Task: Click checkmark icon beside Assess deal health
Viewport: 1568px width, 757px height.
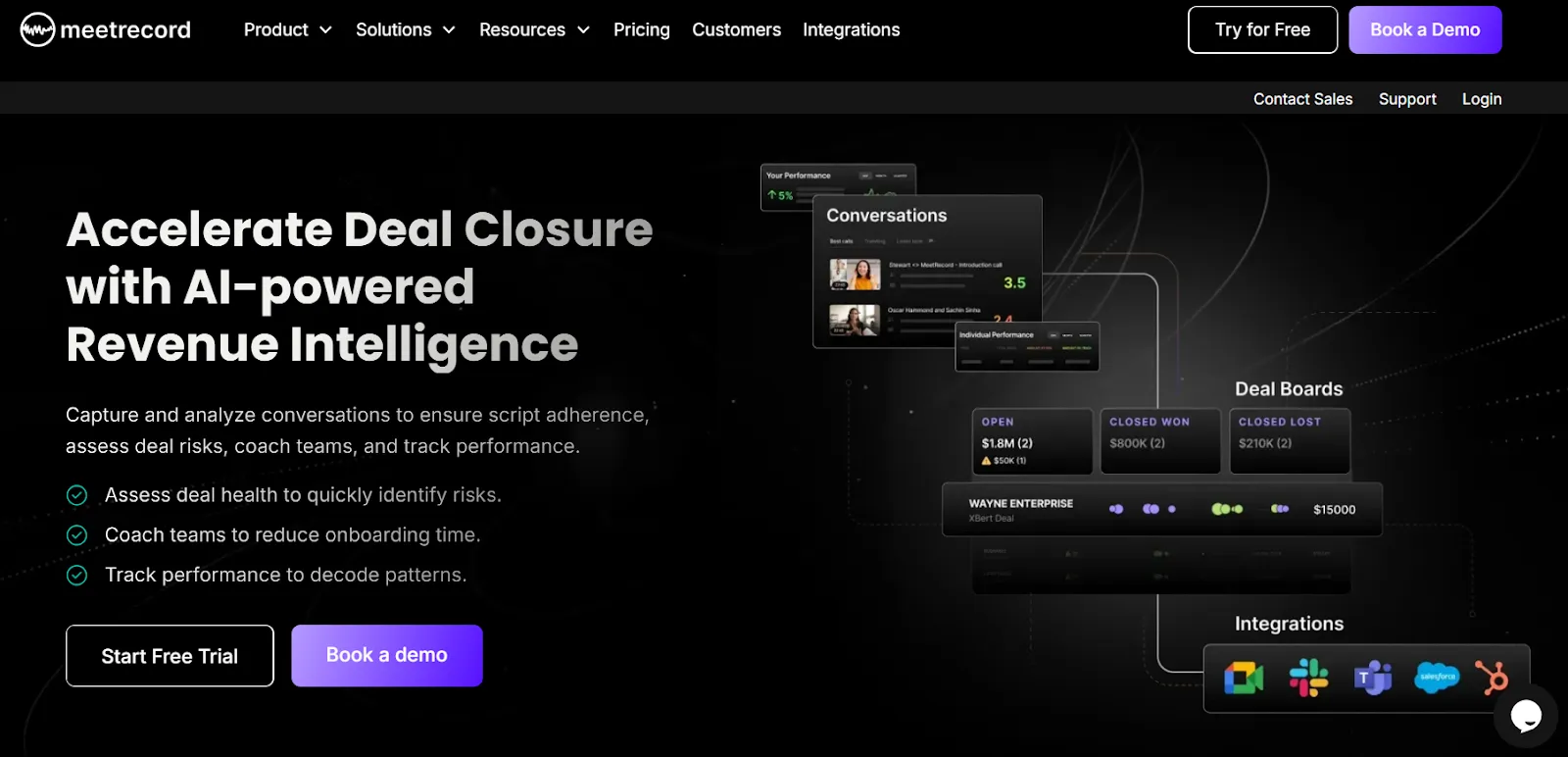Action: click(76, 495)
